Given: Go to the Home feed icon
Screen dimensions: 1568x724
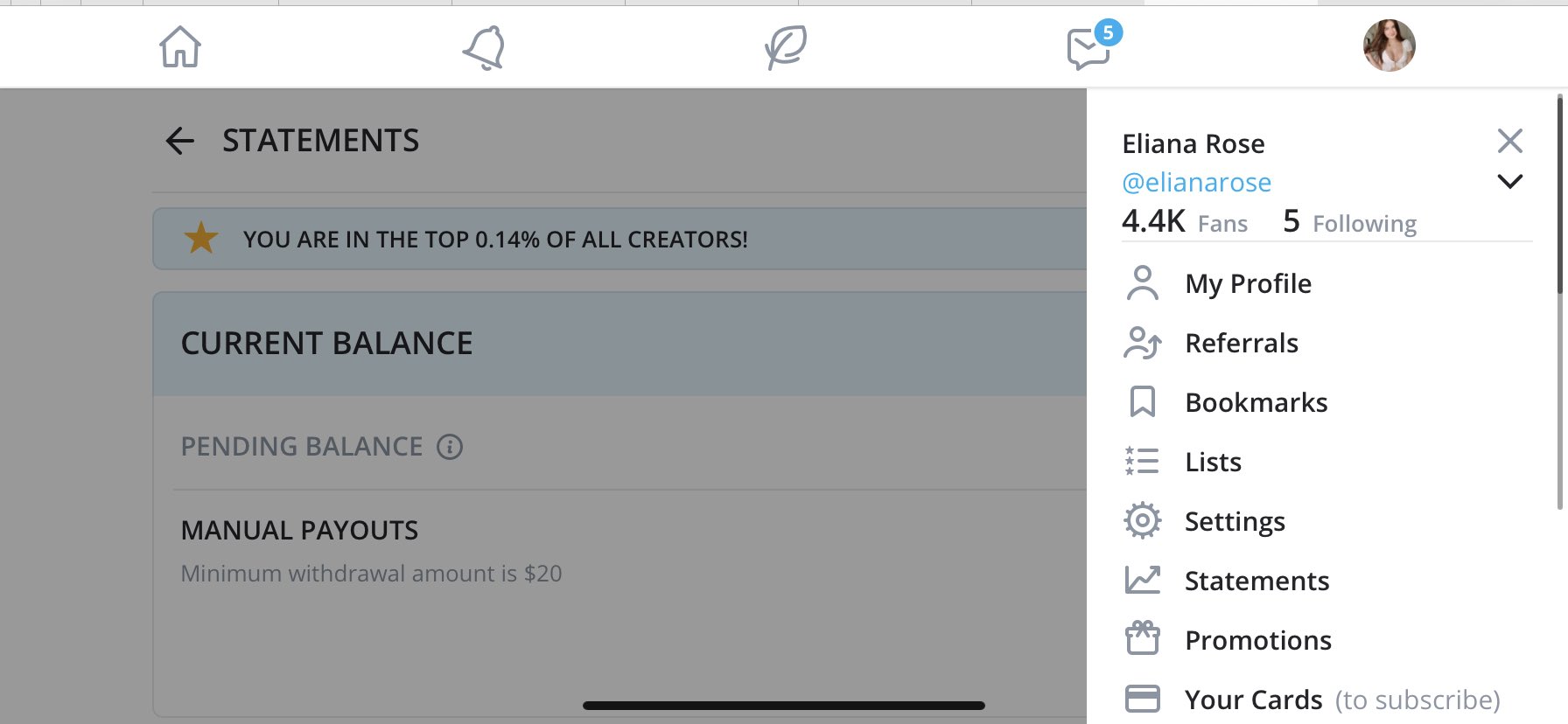Looking at the screenshot, I should (x=180, y=46).
